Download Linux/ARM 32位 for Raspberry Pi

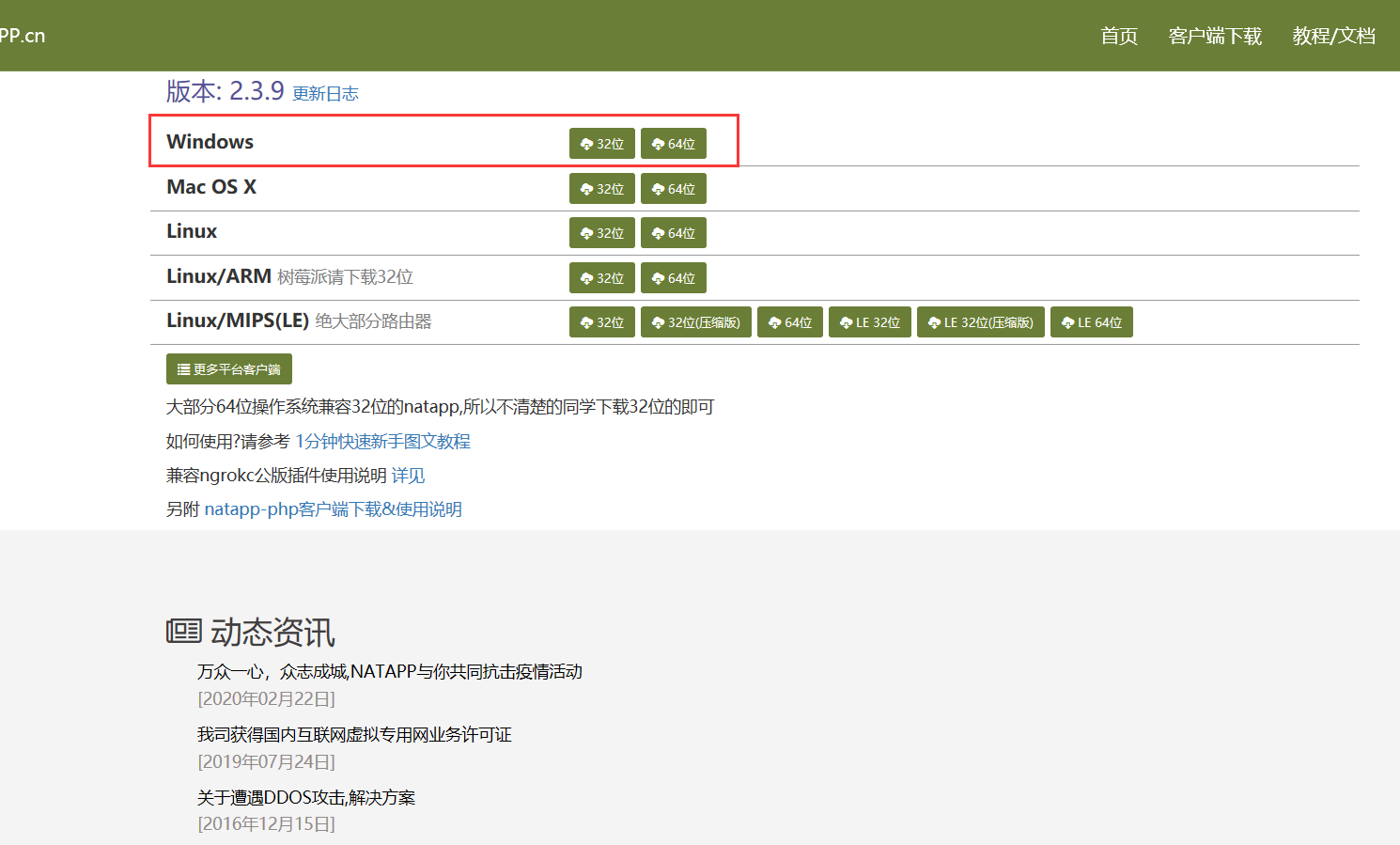pyautogui.click(x=601, y=277)
